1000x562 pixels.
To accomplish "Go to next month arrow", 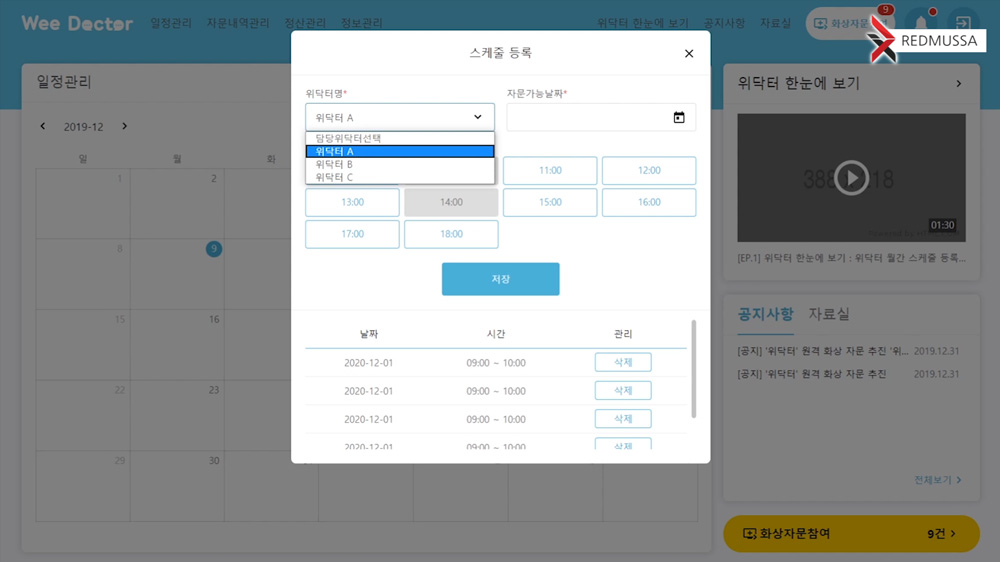I will pyautogui.click(x=124, y=126).
